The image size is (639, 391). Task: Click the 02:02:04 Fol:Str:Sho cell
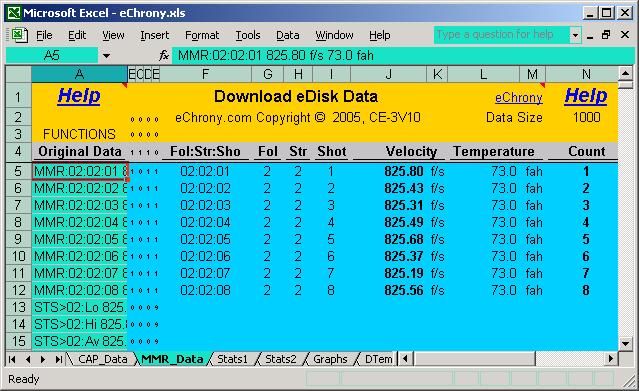click(x=205, y=222)
